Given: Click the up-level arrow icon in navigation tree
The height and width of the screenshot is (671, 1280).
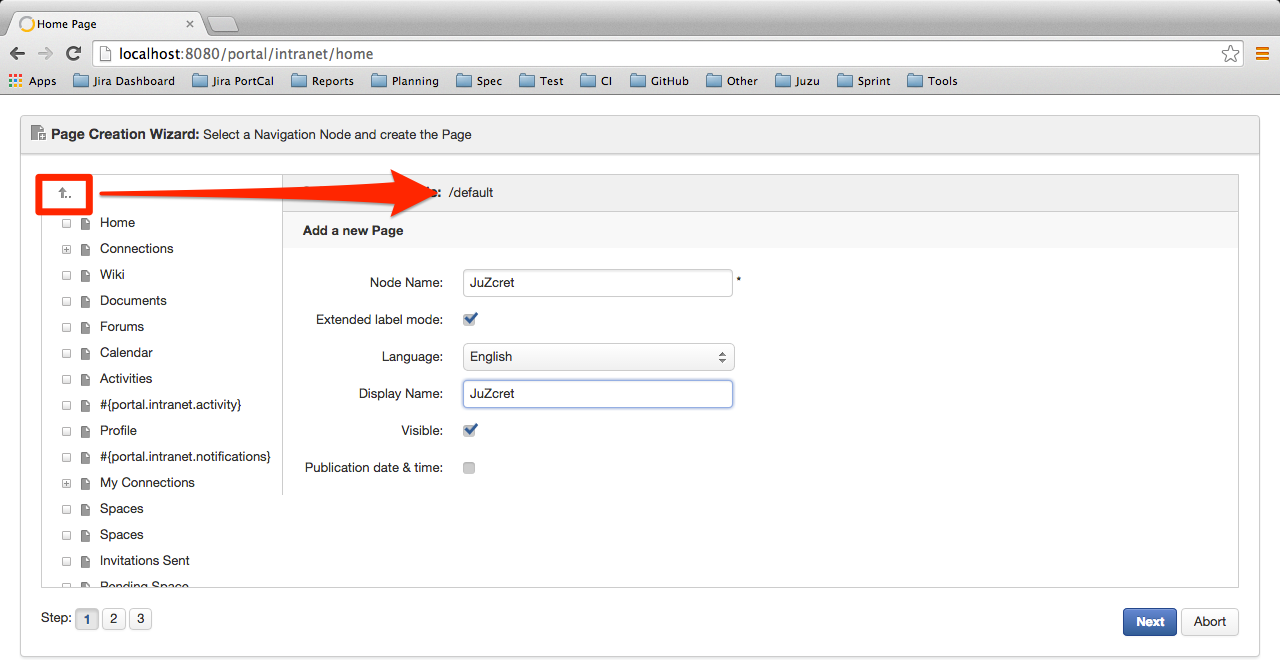Looking at the screenshot, I should click(x=64, y=193).
